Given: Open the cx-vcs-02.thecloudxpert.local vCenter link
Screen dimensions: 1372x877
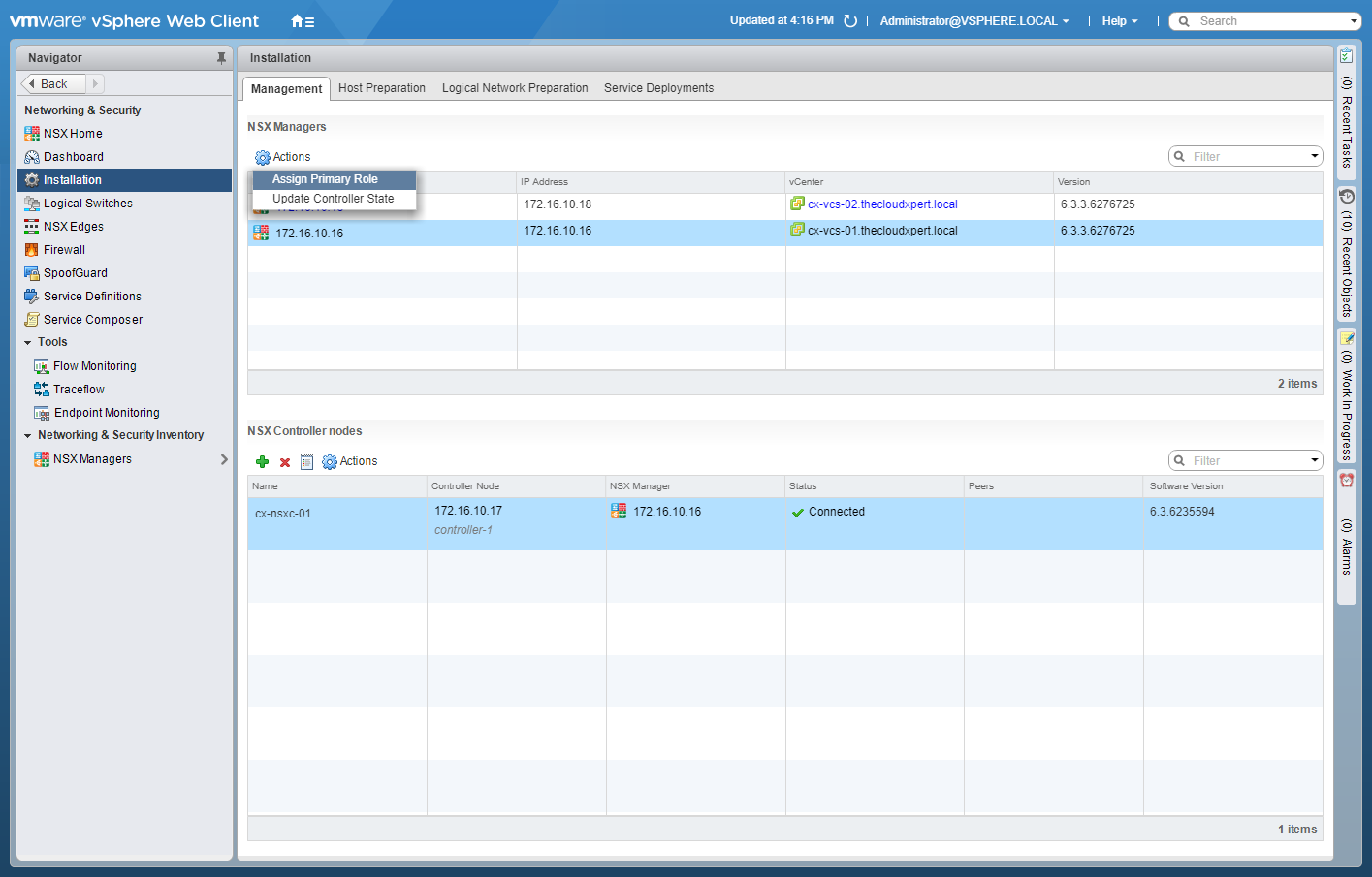Looking at the screenshot, I should (882, 204).
